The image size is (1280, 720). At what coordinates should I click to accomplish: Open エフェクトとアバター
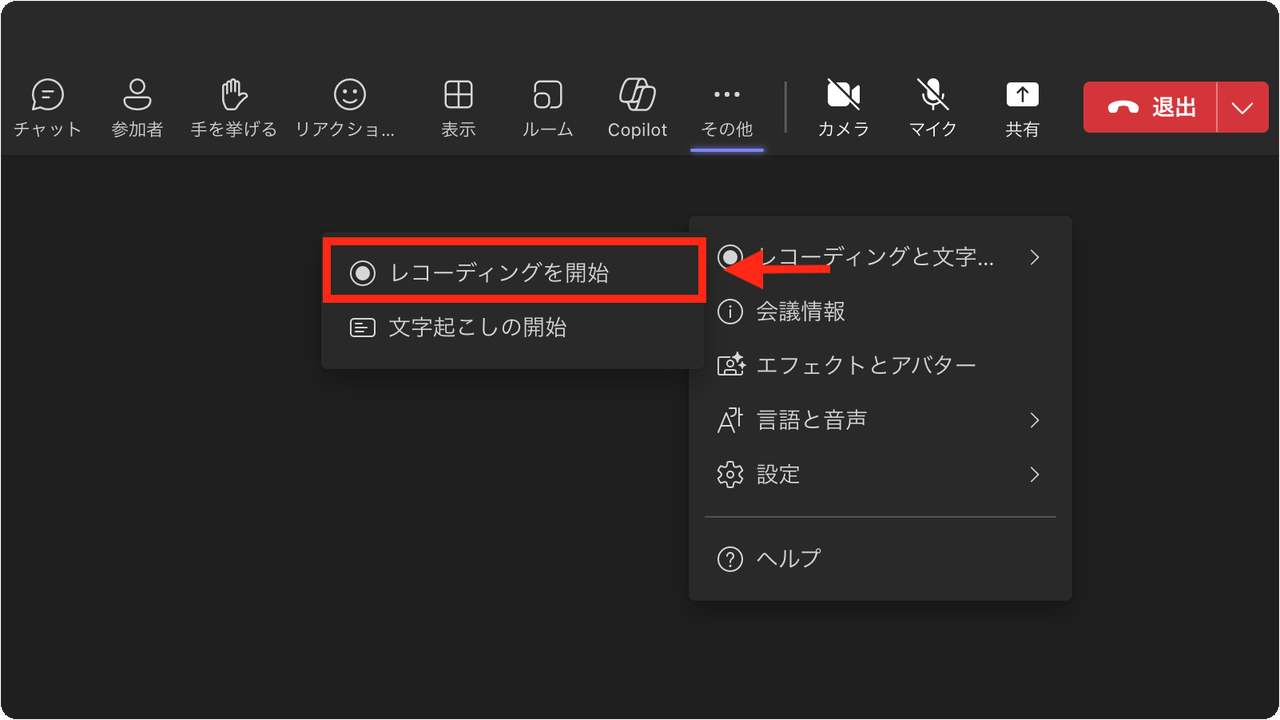pyautogui.click(x=880, y=365)
